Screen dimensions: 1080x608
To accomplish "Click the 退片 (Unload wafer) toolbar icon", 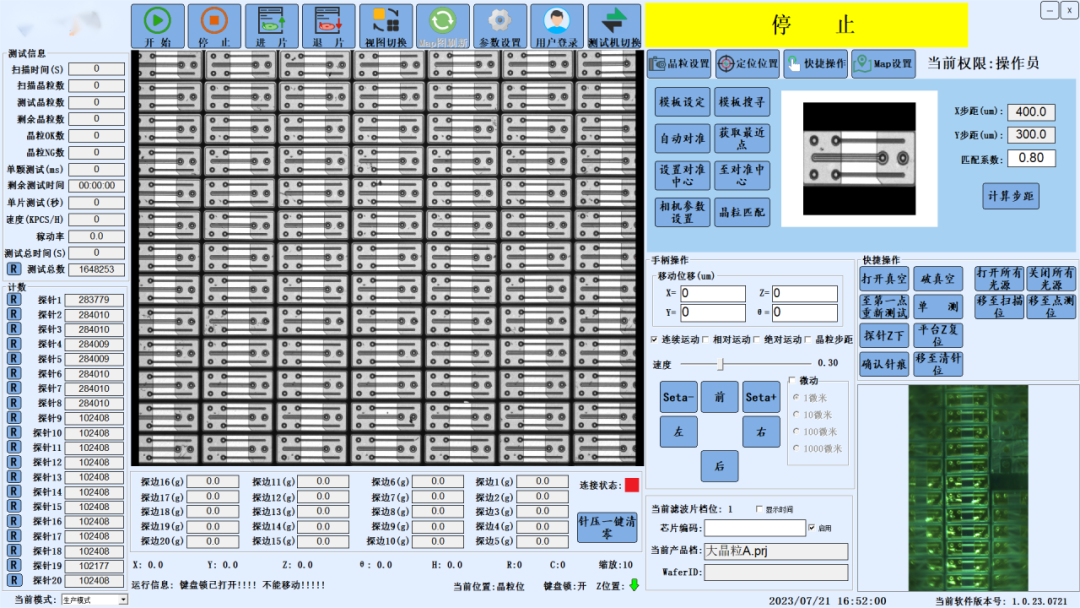I will click(329, 26).
